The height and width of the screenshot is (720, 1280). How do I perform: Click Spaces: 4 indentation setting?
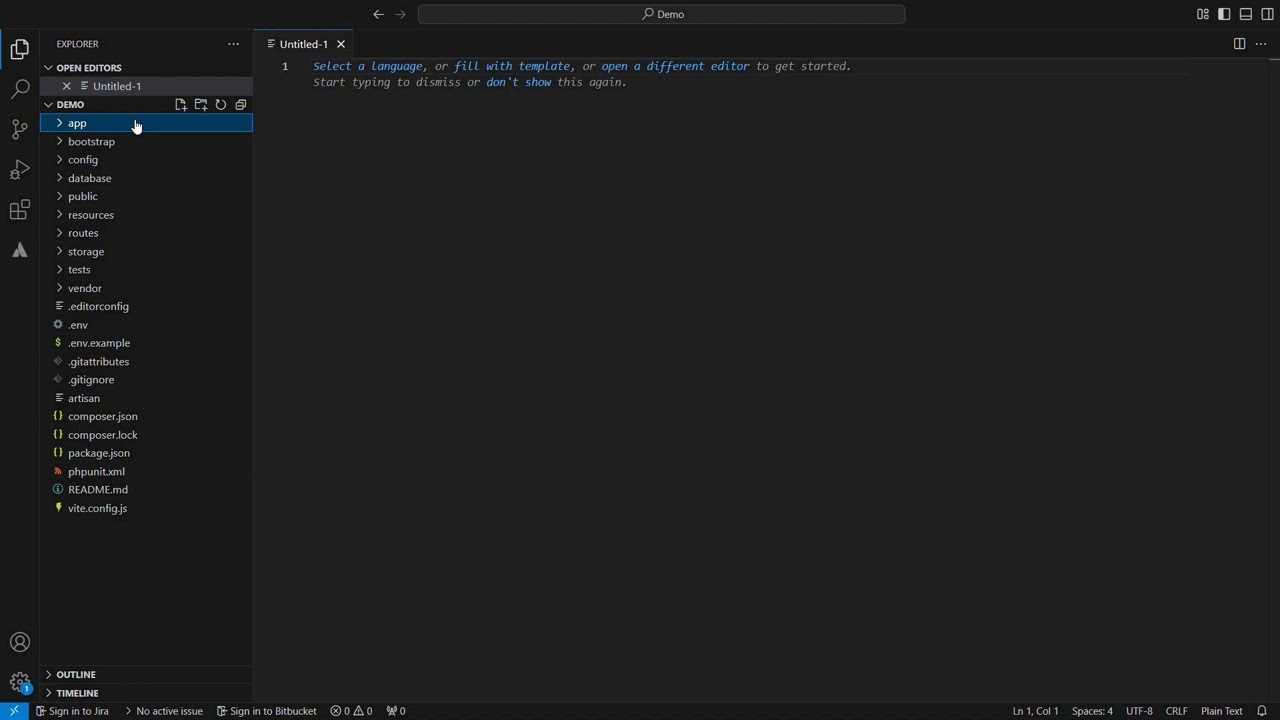click(x=1092, y=711)
